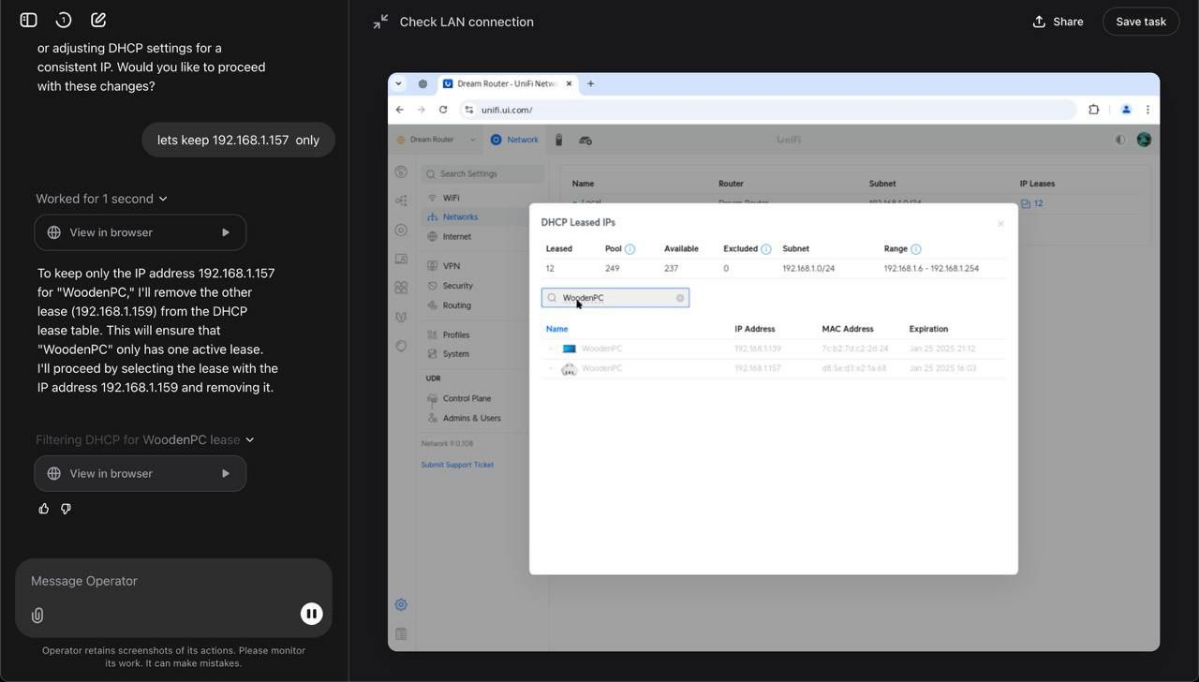The width and height of the screenshot is (1199, 682).
Task: Sort leases by IP Address column
Action: [x=755, y=329]
